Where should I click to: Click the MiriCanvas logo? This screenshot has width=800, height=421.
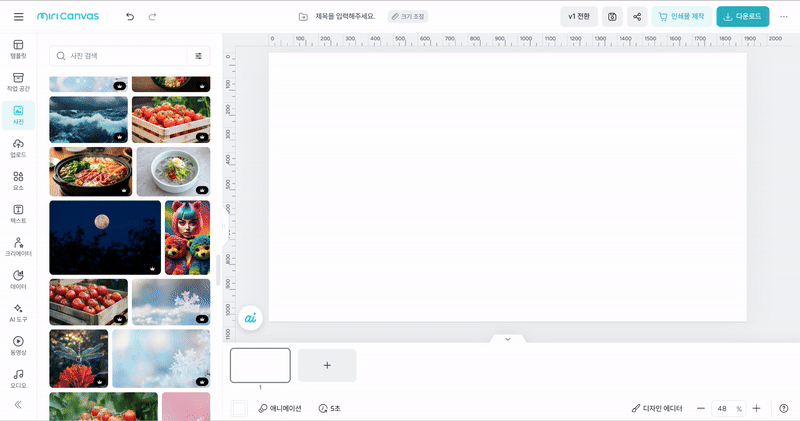point(68,16)
